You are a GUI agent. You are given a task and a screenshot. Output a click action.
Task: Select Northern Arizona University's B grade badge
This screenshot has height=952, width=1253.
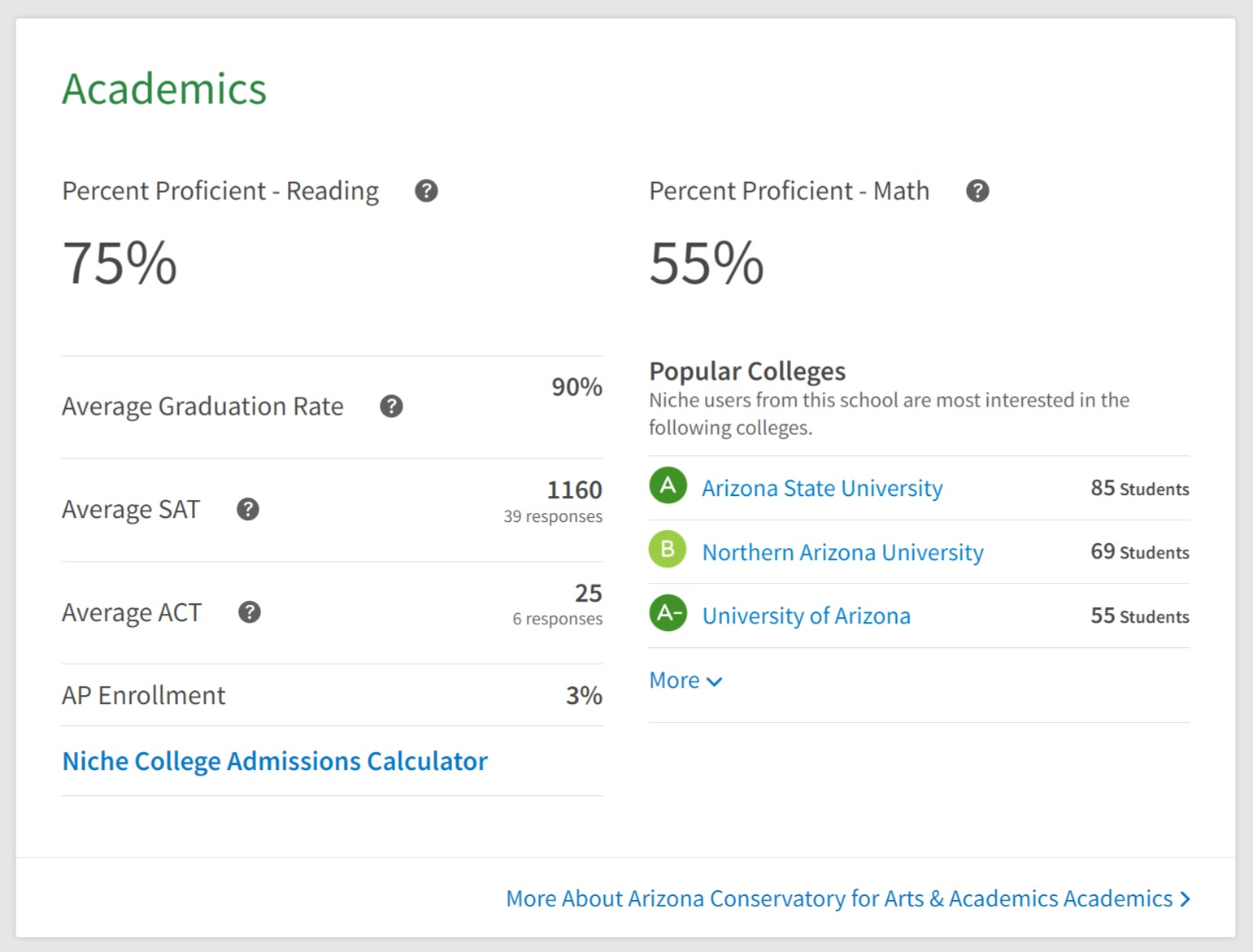coord(668,550)
